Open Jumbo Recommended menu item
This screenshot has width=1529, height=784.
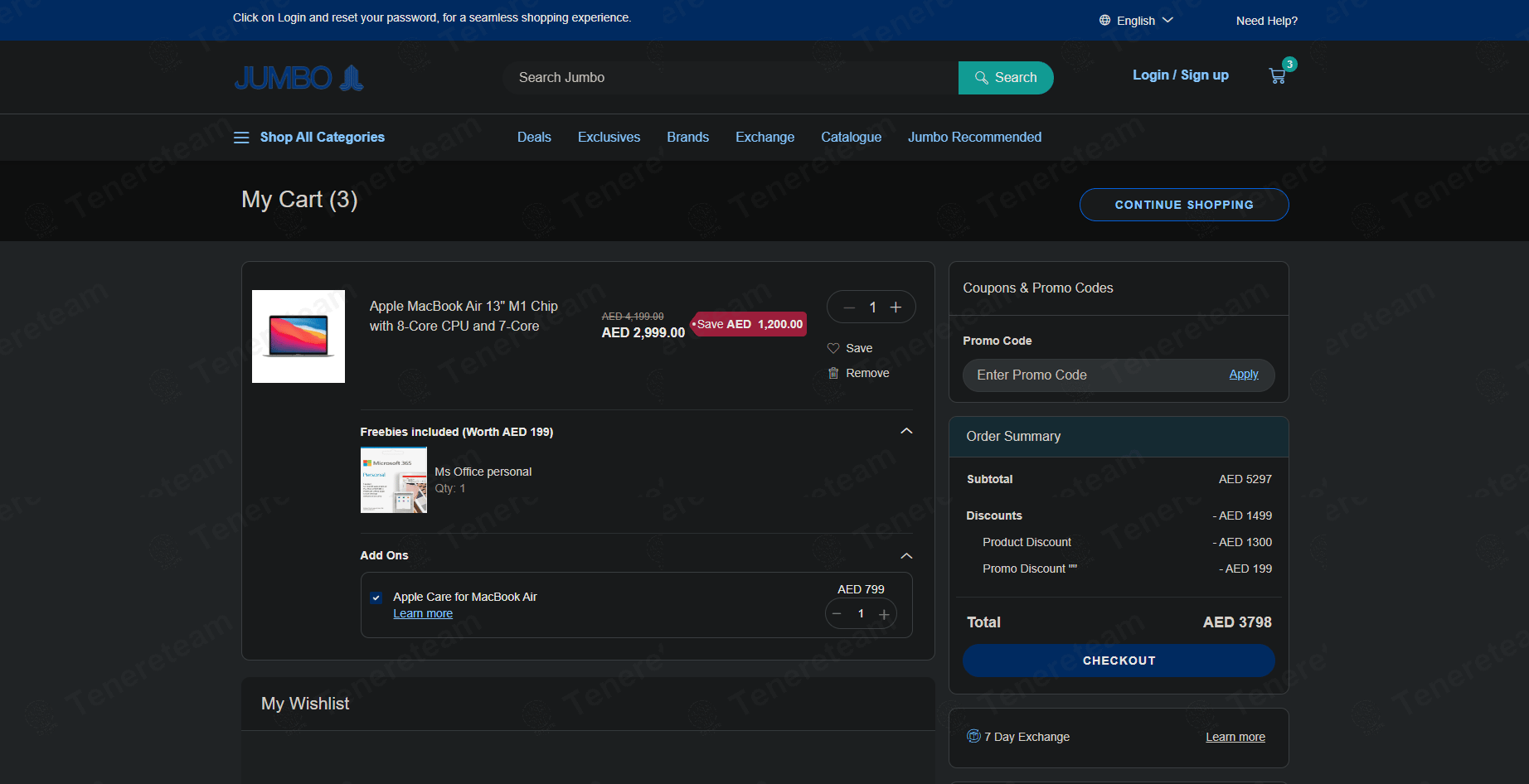click(974, 138)
